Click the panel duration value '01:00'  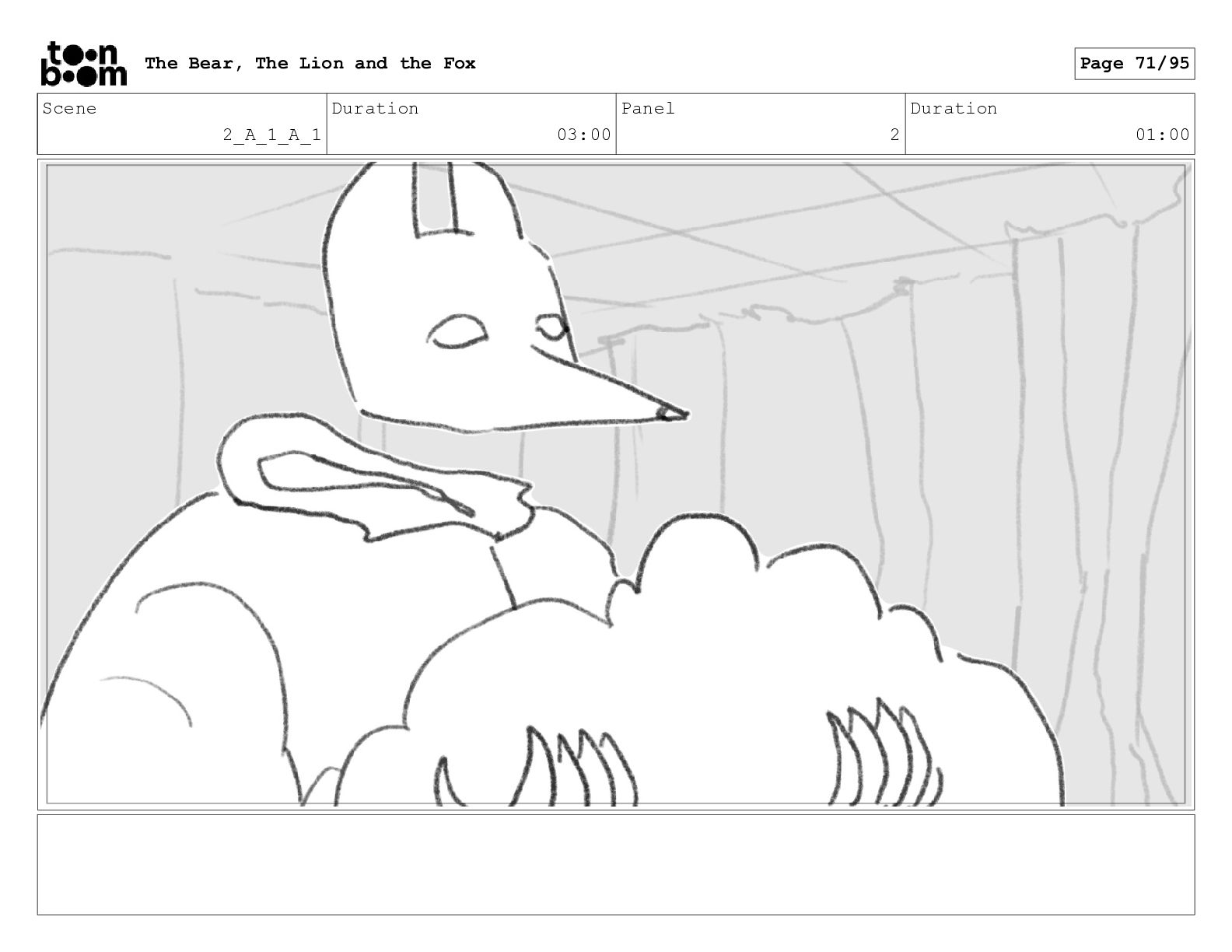point(1163,135)
